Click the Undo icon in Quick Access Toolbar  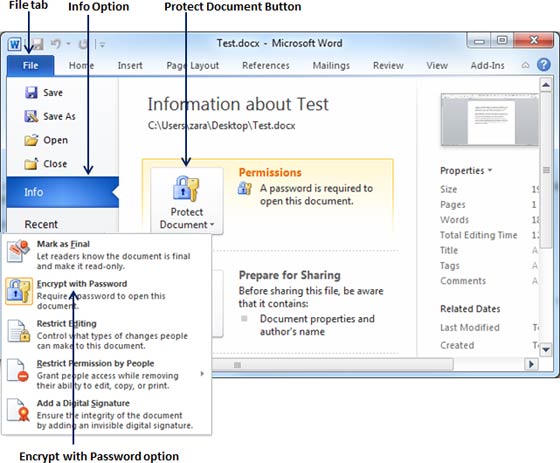[x=55, y=44]
